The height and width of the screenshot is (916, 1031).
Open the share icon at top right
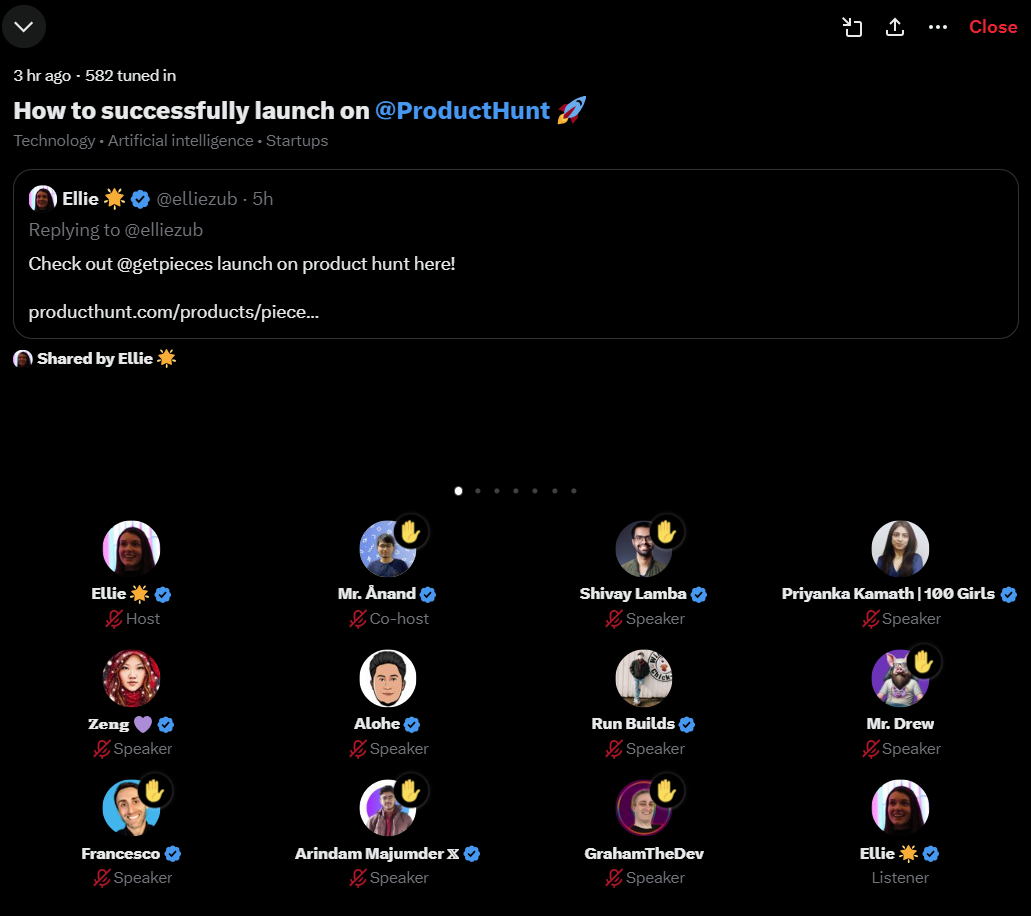(895, 27)
